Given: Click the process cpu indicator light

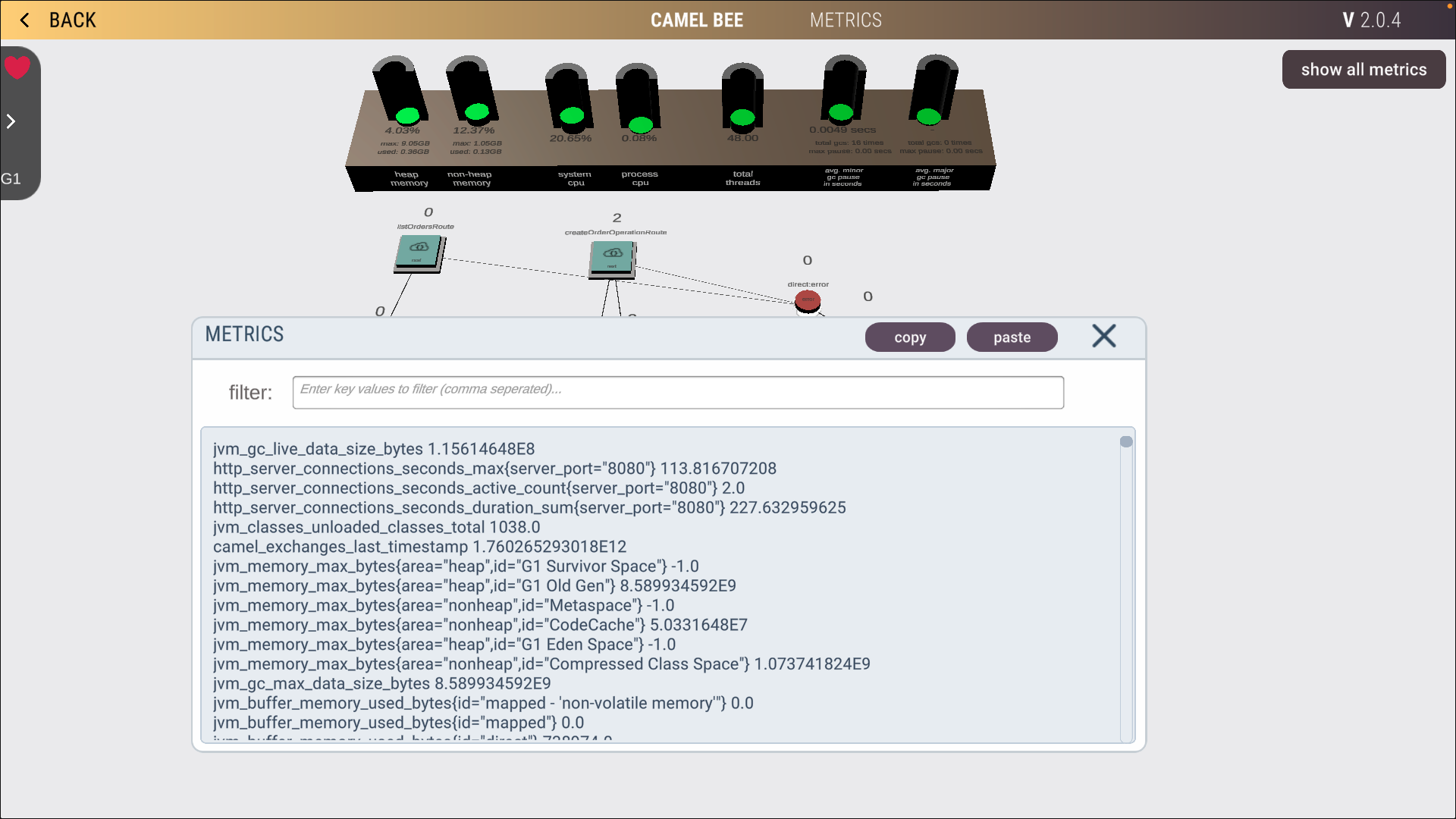Looking at the screenshot, I should [x=640, y=124].
